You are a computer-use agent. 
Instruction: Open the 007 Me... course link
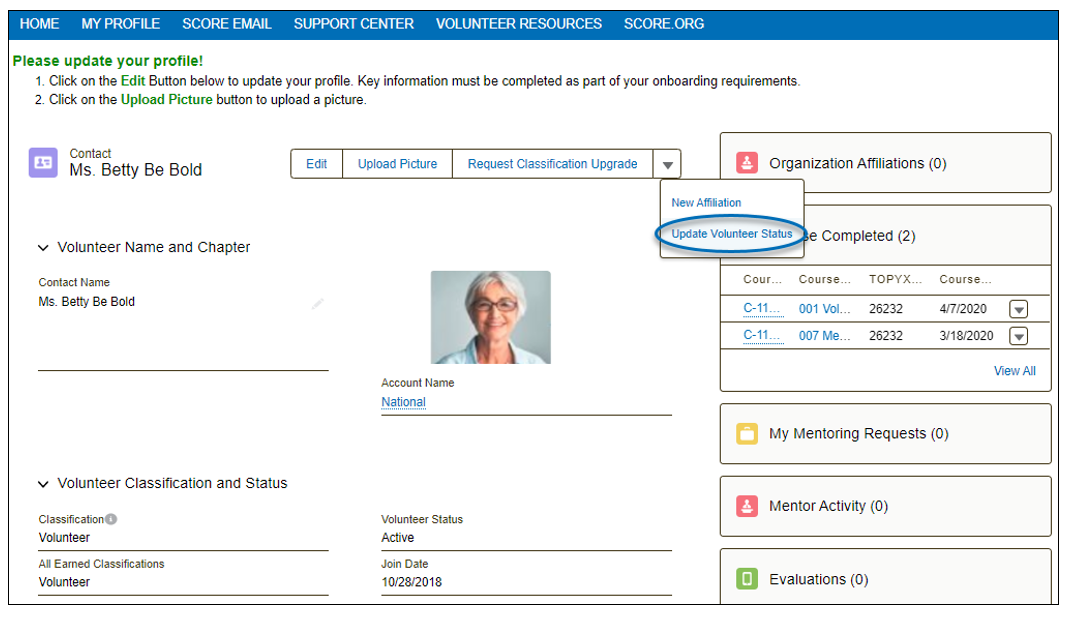[x=824, y=336]
